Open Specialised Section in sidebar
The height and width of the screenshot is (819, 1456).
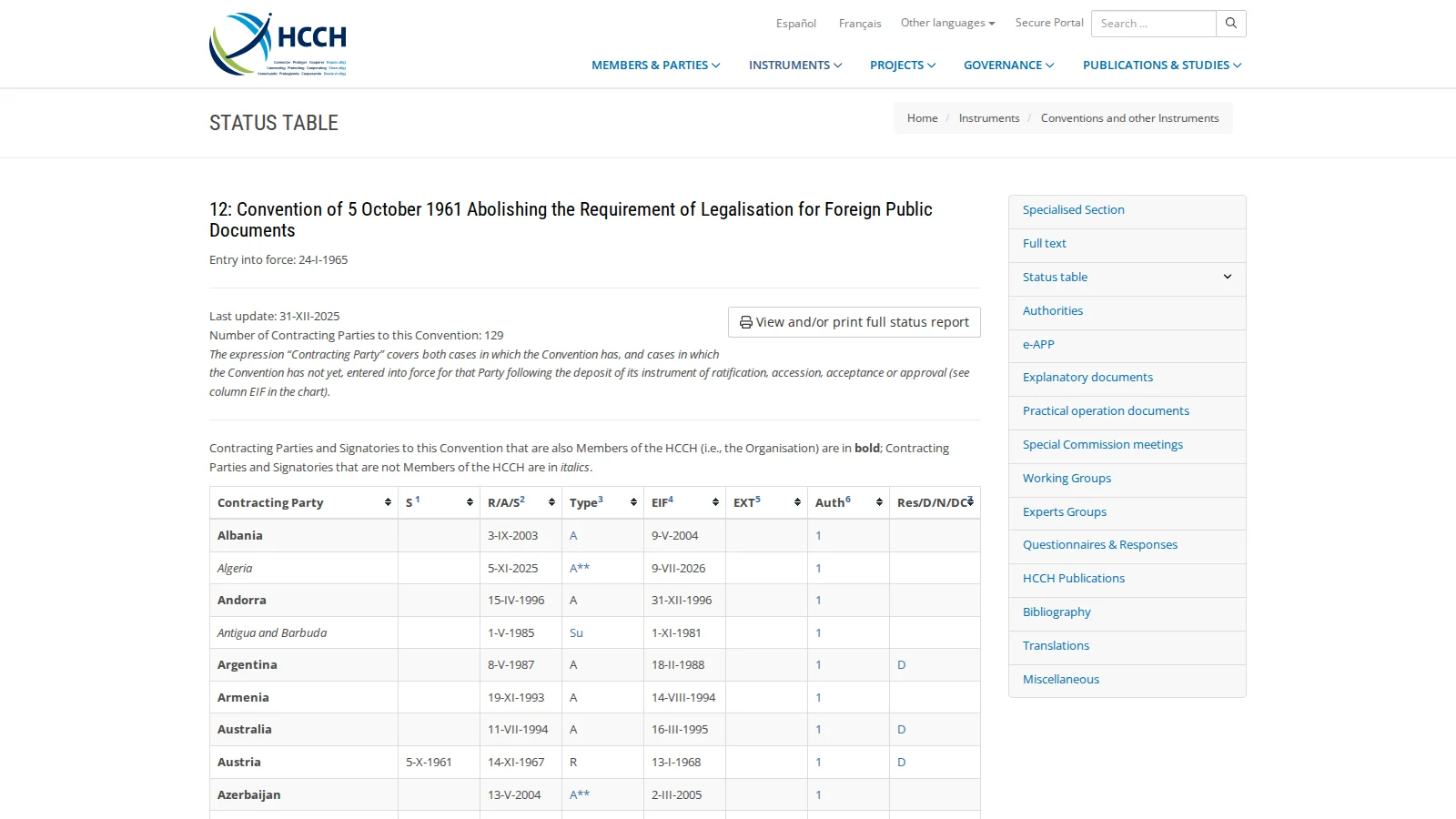point(1074,210)
